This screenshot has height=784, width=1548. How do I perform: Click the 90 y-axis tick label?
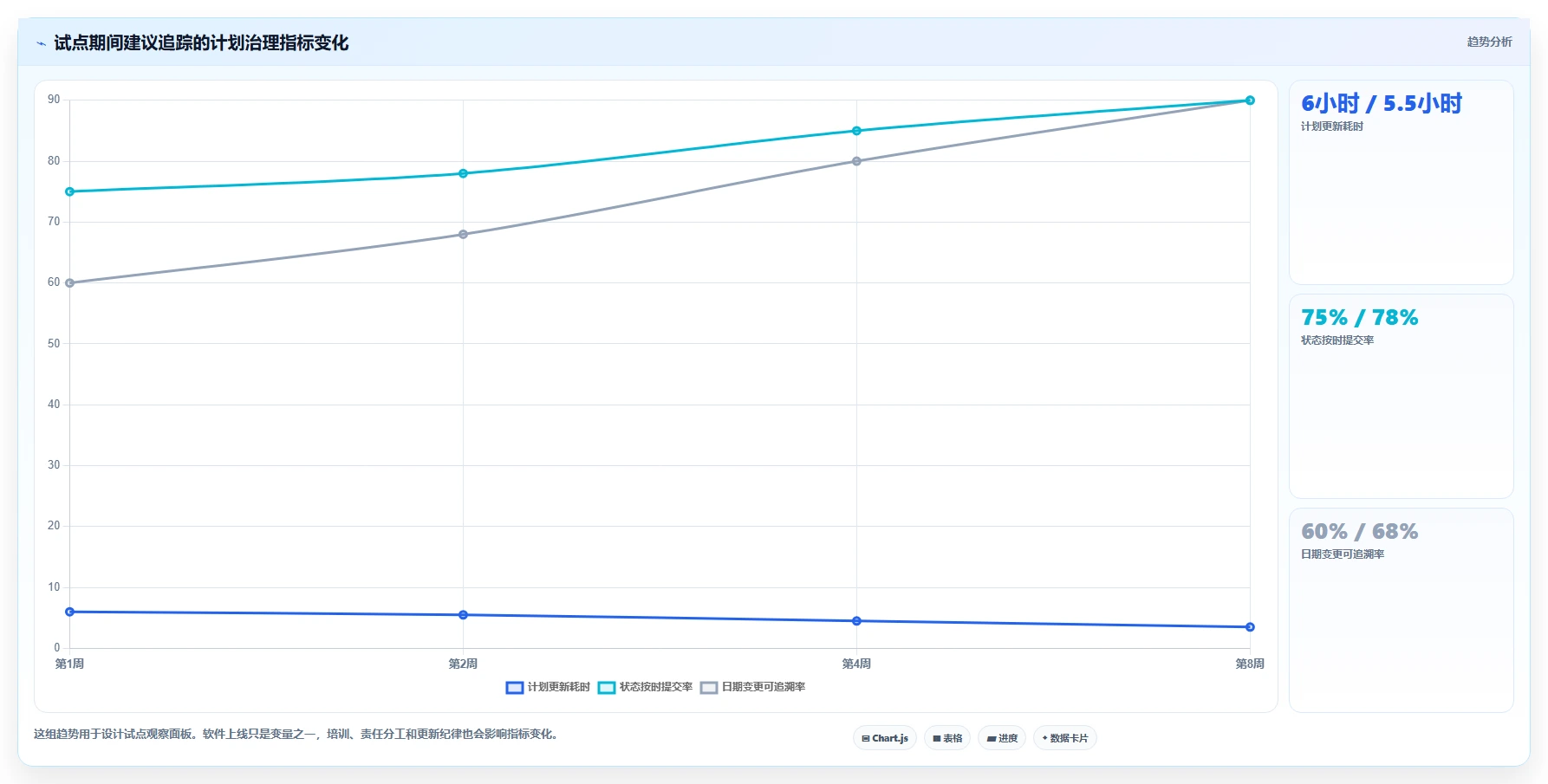pyautogui.click(x=54, y=100)
